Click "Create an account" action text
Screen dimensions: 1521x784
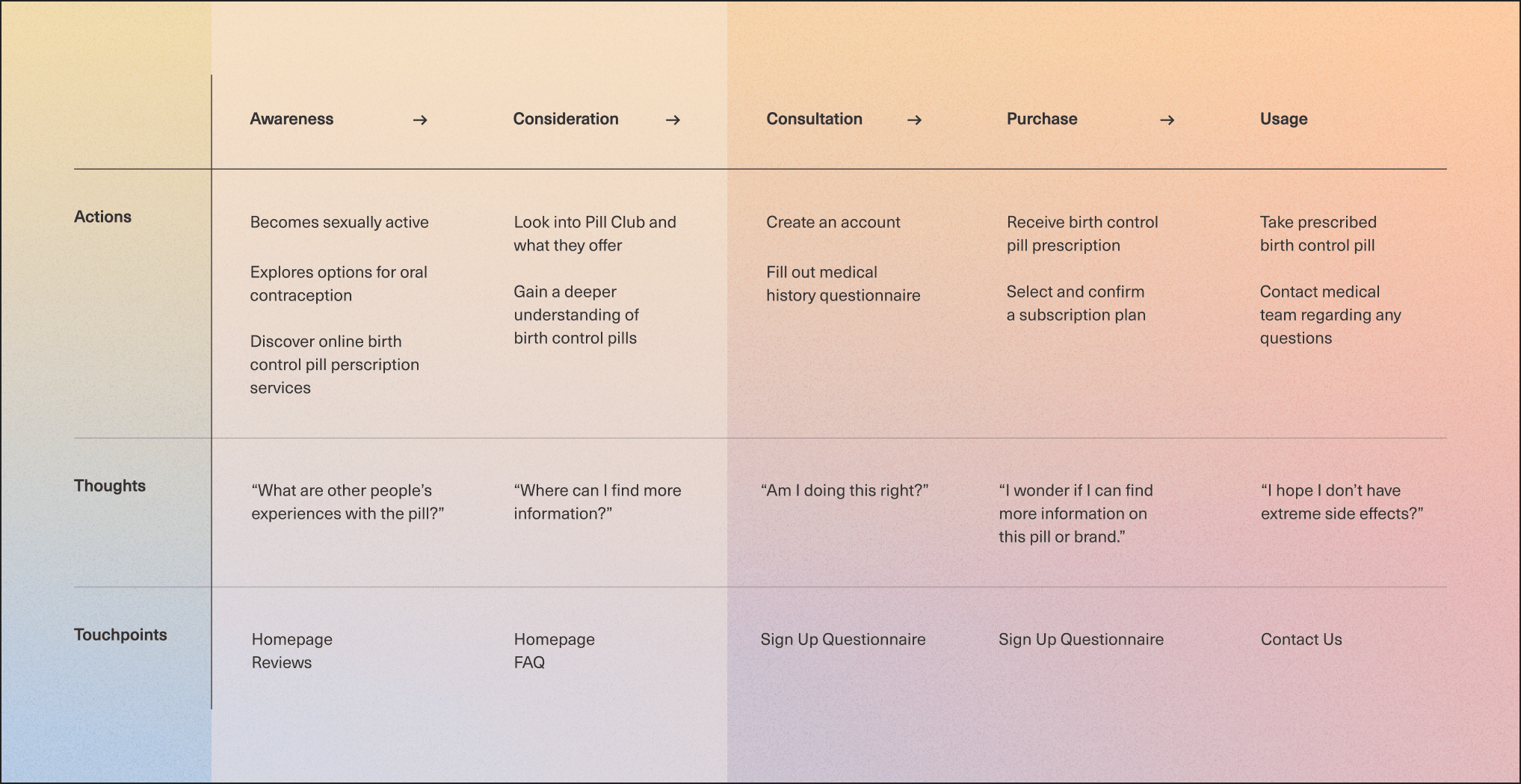pos(833,222)
